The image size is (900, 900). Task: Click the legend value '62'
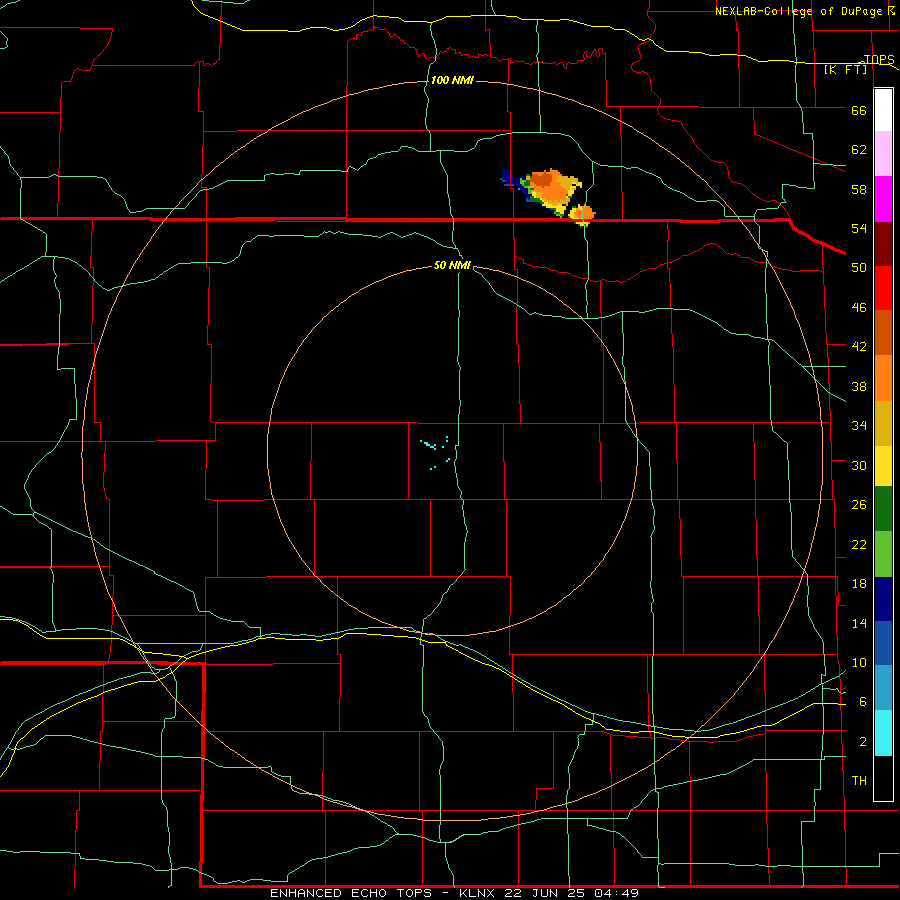pyautogui.click(x=859, y=150)
